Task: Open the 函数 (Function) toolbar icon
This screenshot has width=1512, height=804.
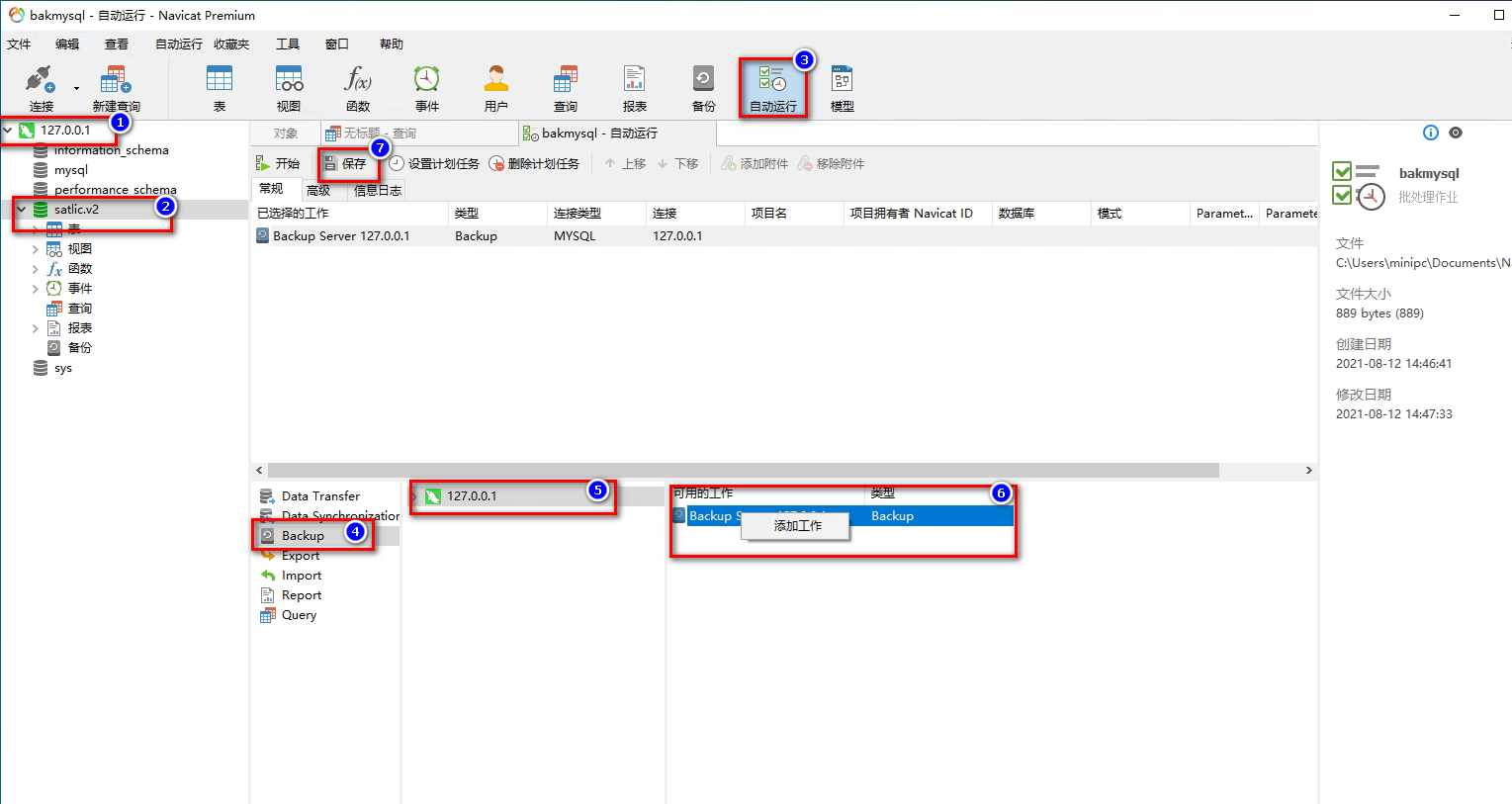Action: [358, 88]
